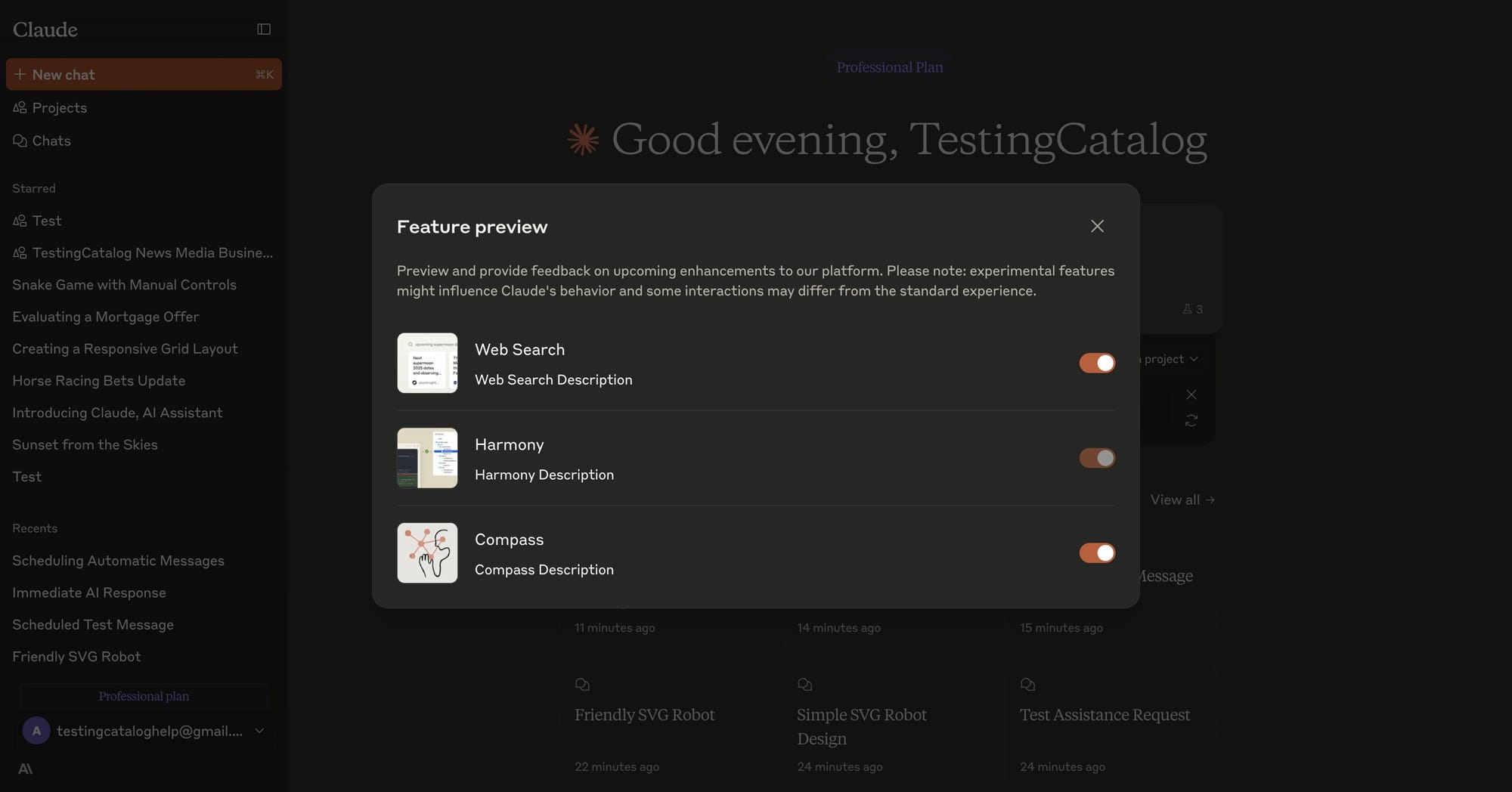
Task: Open Chats in the sidebar
Action: 144,141
